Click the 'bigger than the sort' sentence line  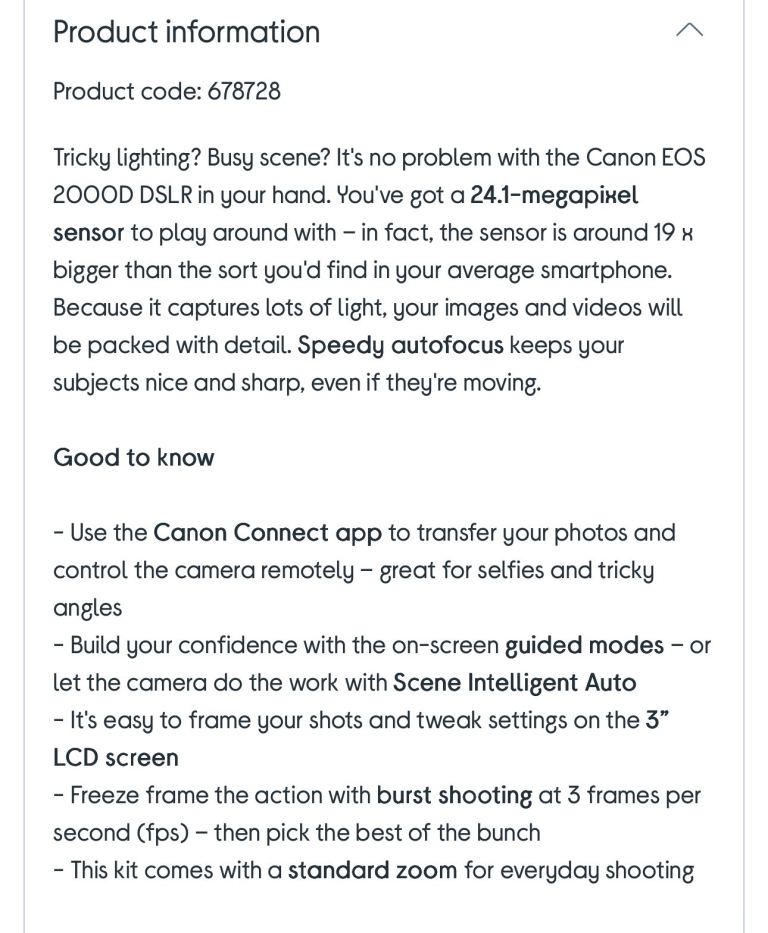click(x=362, y=271)
